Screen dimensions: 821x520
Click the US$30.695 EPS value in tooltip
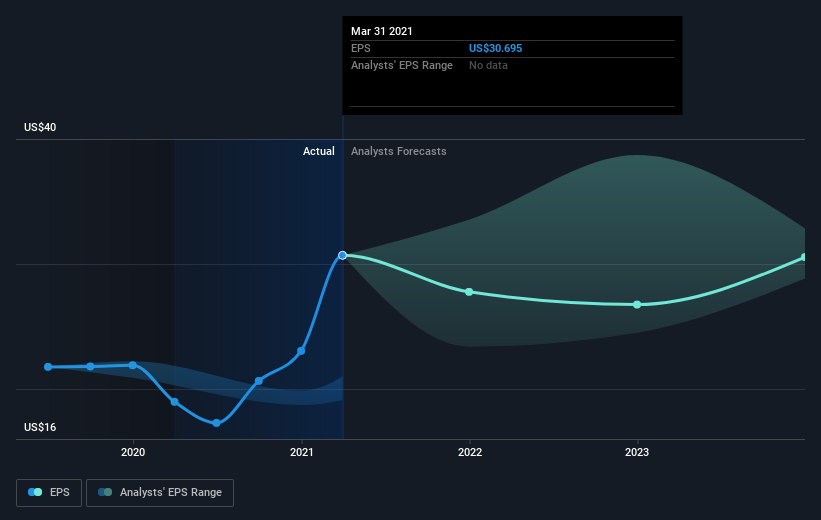(495, 48)
